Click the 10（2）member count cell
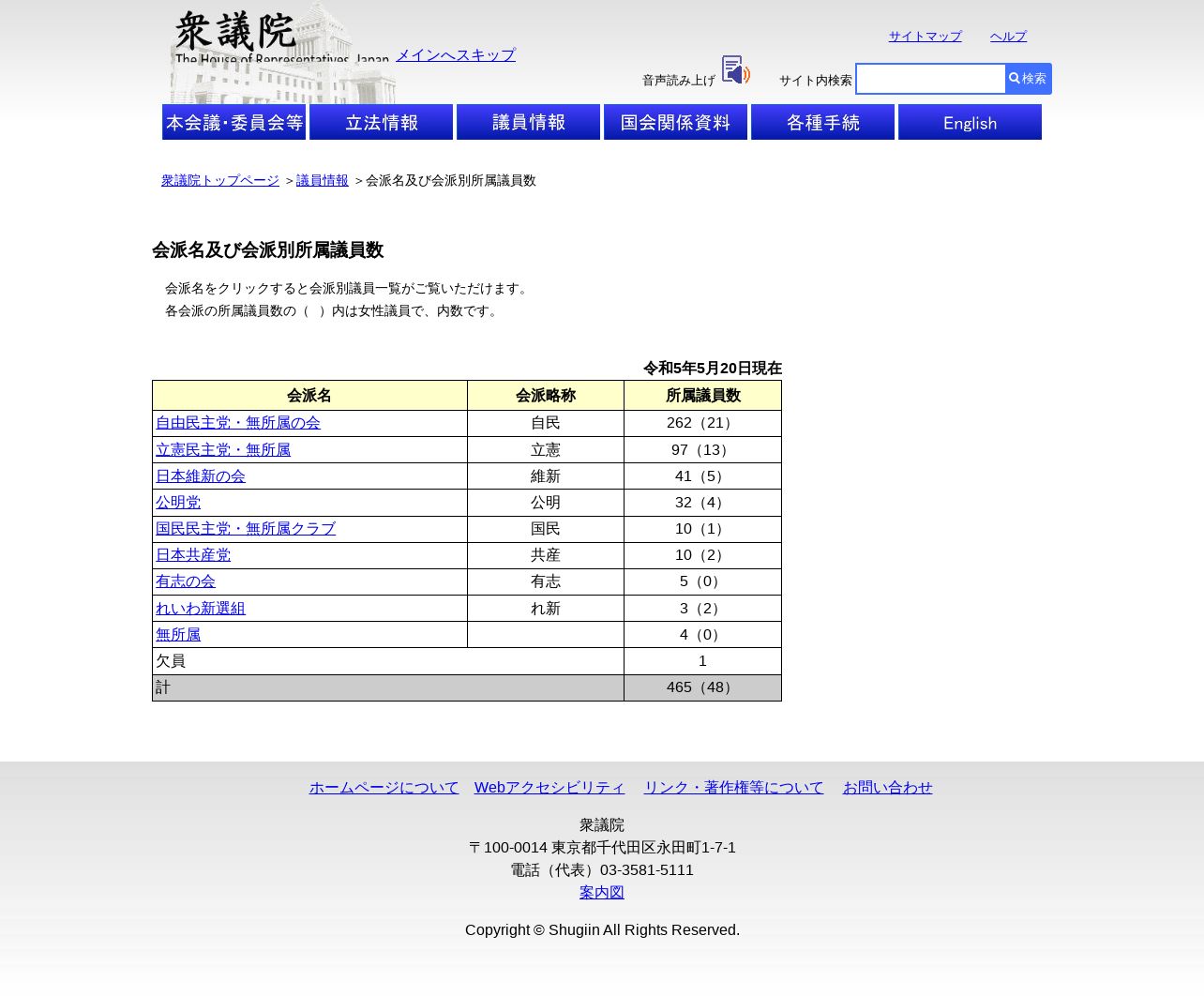This screenshot has width=1204, height=996. pos(703,555)
